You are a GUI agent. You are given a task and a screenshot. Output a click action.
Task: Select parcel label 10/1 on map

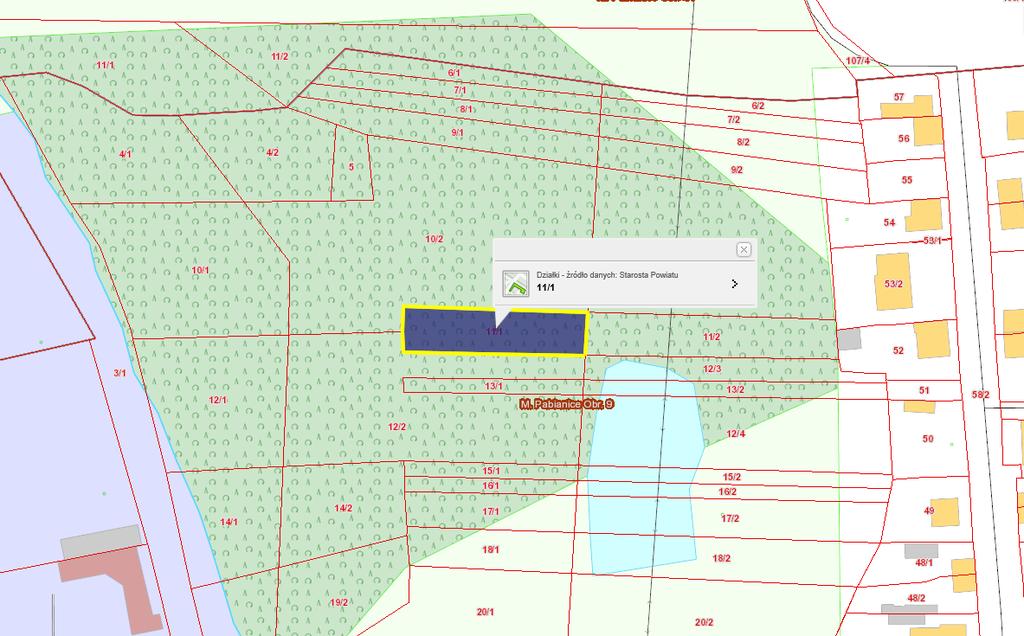tap(200, 270)
